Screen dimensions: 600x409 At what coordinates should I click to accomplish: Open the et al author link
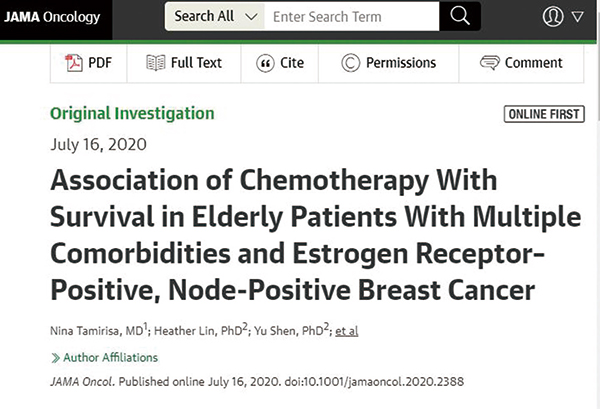coord(347,331)
